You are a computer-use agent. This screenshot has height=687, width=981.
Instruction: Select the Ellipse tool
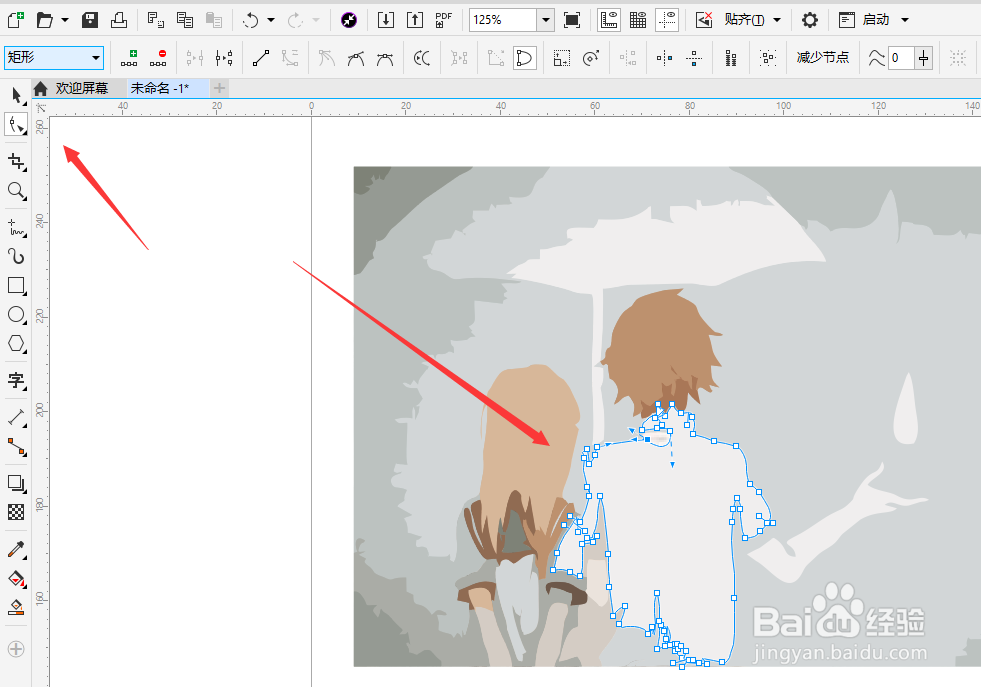16,315
